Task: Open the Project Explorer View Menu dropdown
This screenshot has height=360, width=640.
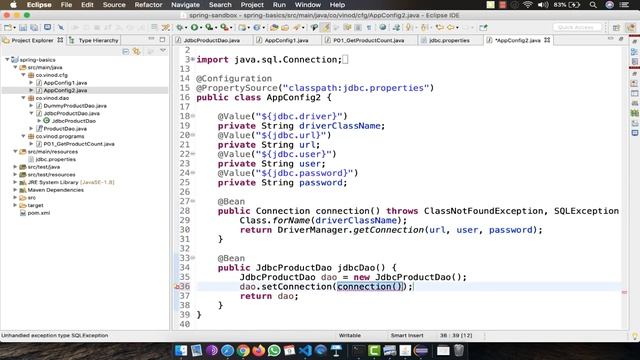Action: point(163,51)
